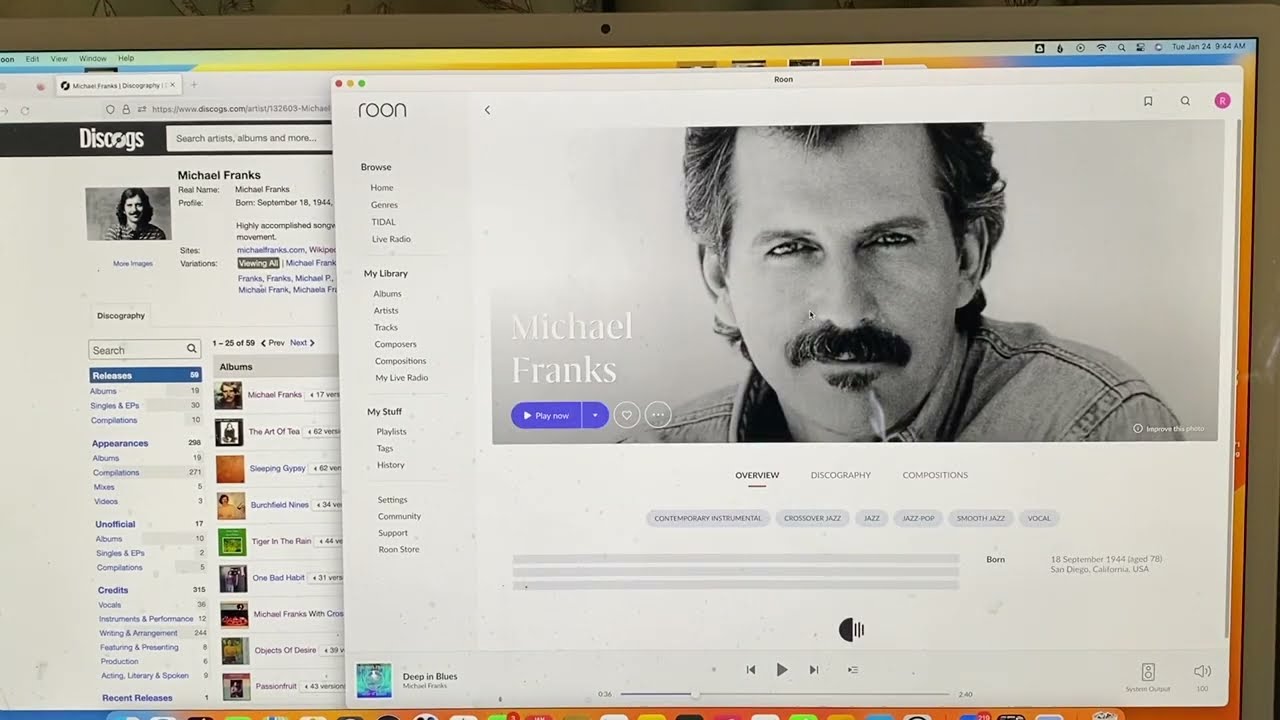Viewport: 1280px width, 720px height.
Task: Open Tags under My Stuff
Action: click(385, 449)
